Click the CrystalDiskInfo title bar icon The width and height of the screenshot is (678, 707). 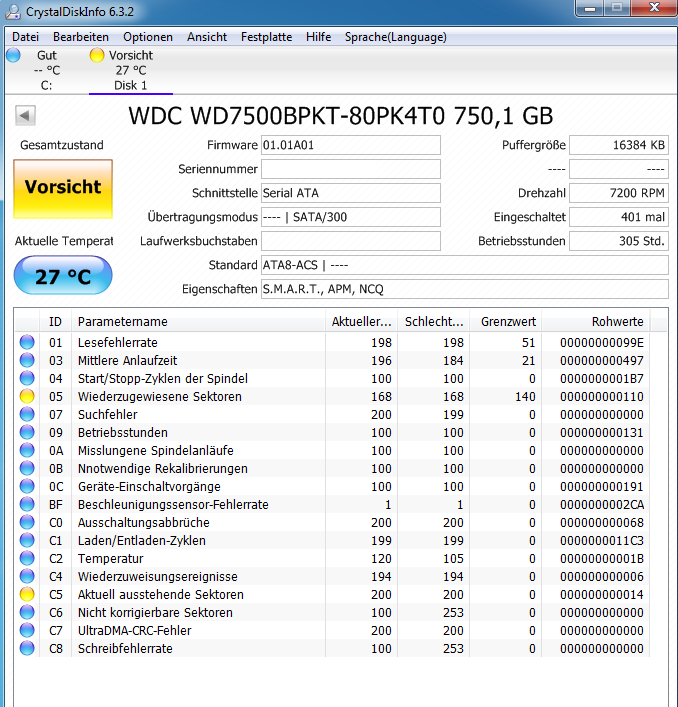13,12
